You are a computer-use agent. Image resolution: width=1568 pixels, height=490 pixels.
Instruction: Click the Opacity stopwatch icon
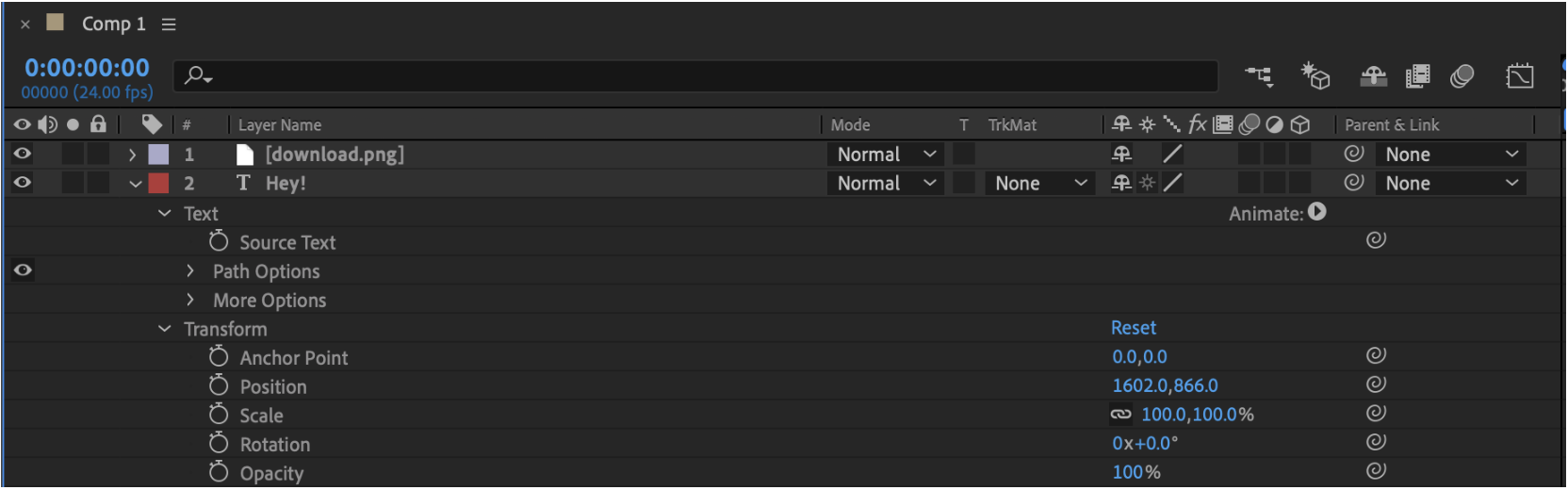[219, 471]
